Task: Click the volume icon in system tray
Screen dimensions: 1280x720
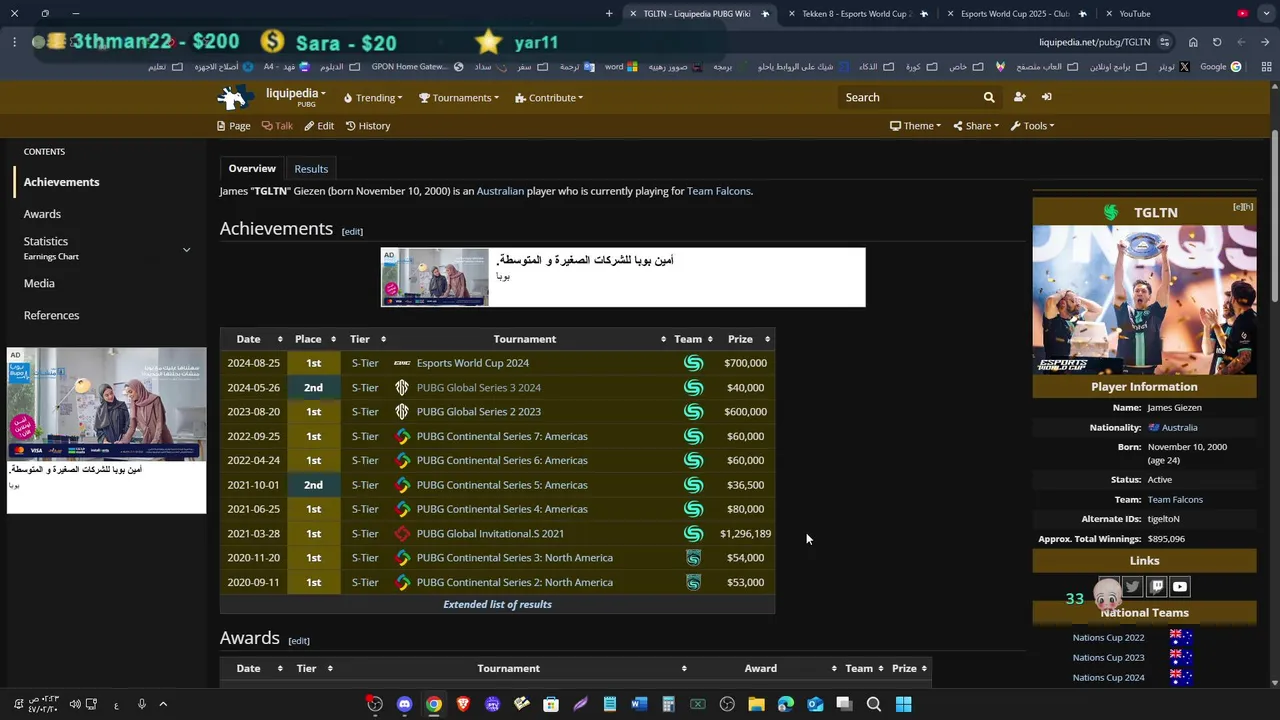Action: [75, 704]
